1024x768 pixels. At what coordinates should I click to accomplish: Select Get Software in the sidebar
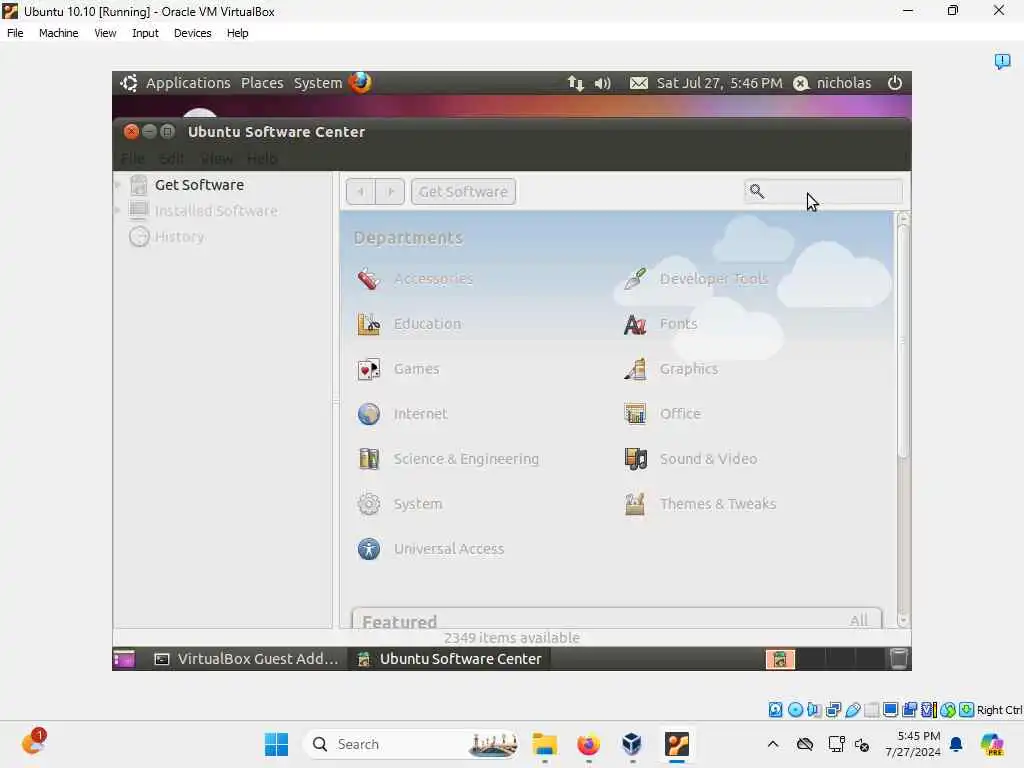point(199,185)
